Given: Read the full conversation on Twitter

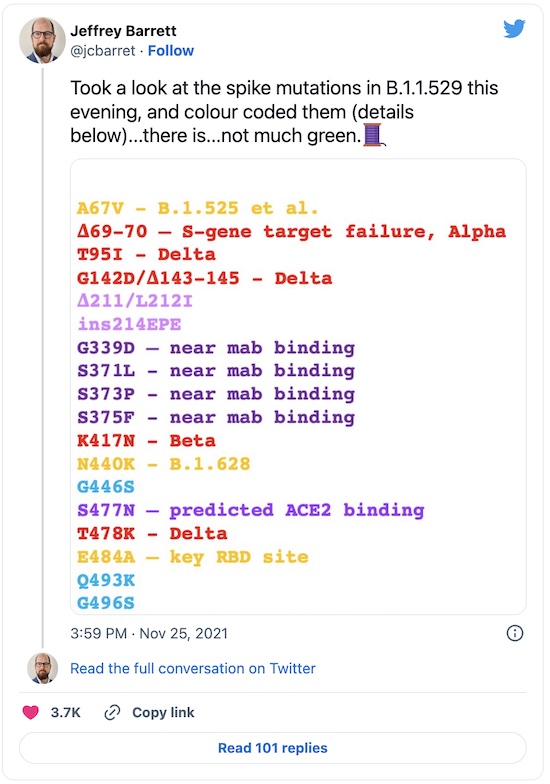Looking at the screenshot, I should [192, 668].
